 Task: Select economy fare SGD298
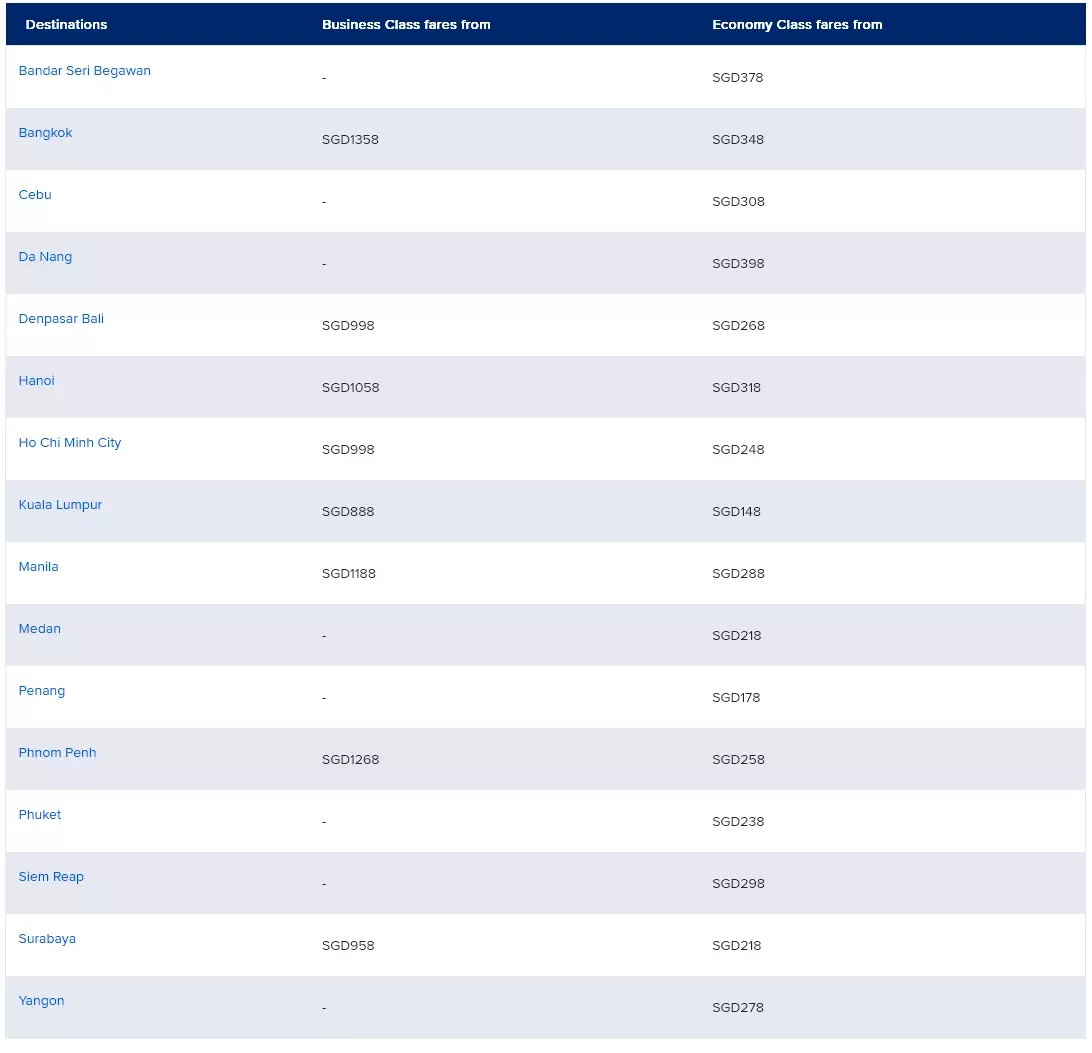[738, 883]
